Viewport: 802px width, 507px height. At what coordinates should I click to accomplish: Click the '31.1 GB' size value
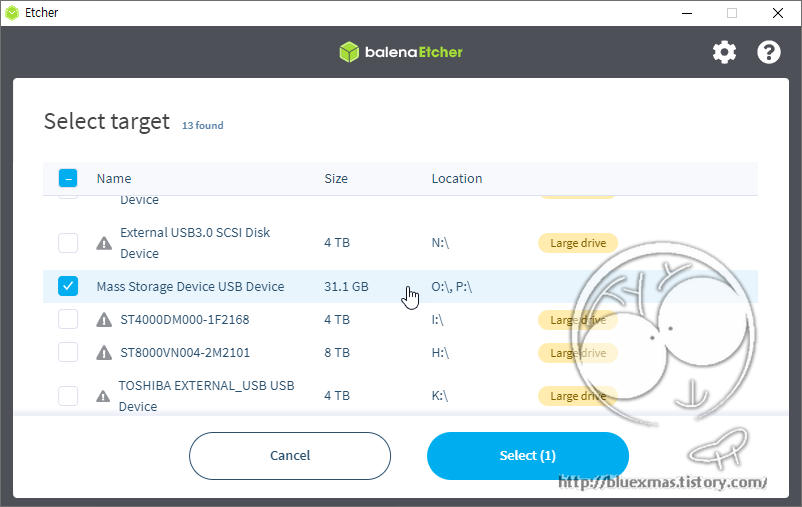(x=346, y=286)
